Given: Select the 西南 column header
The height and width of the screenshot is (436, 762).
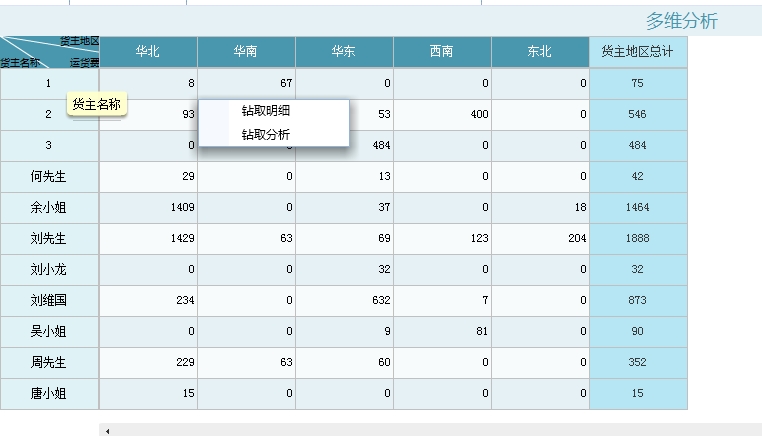Looking at the screenshot, I should click(442, 52).
